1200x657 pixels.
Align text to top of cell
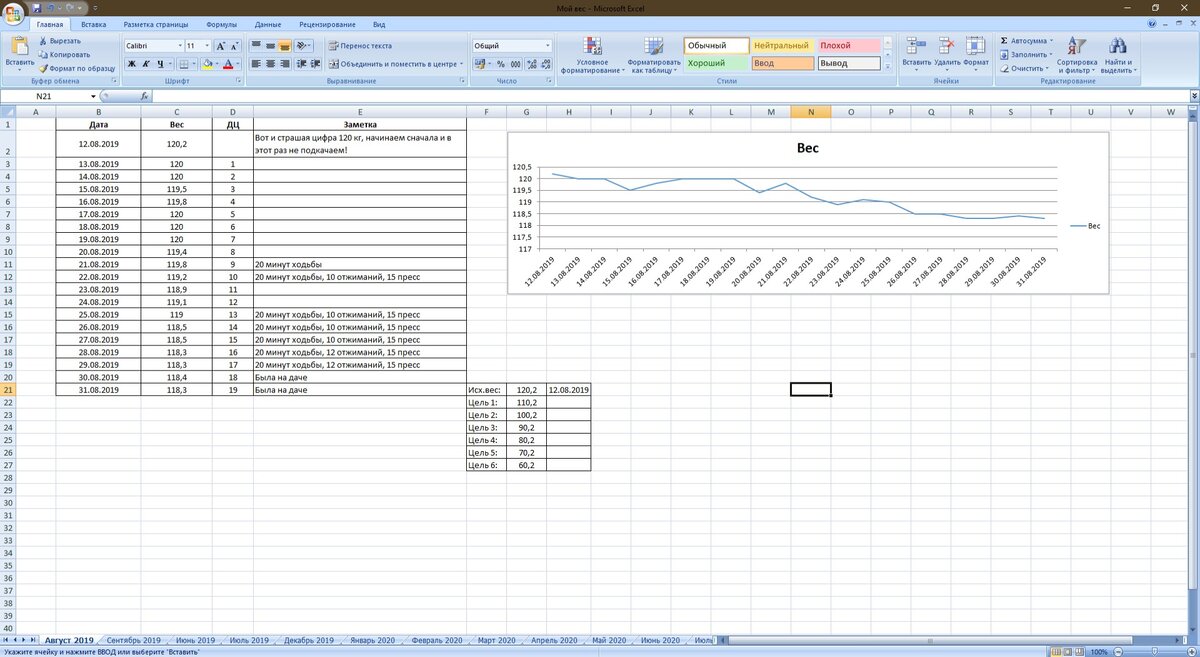click(x=256, y=46)
